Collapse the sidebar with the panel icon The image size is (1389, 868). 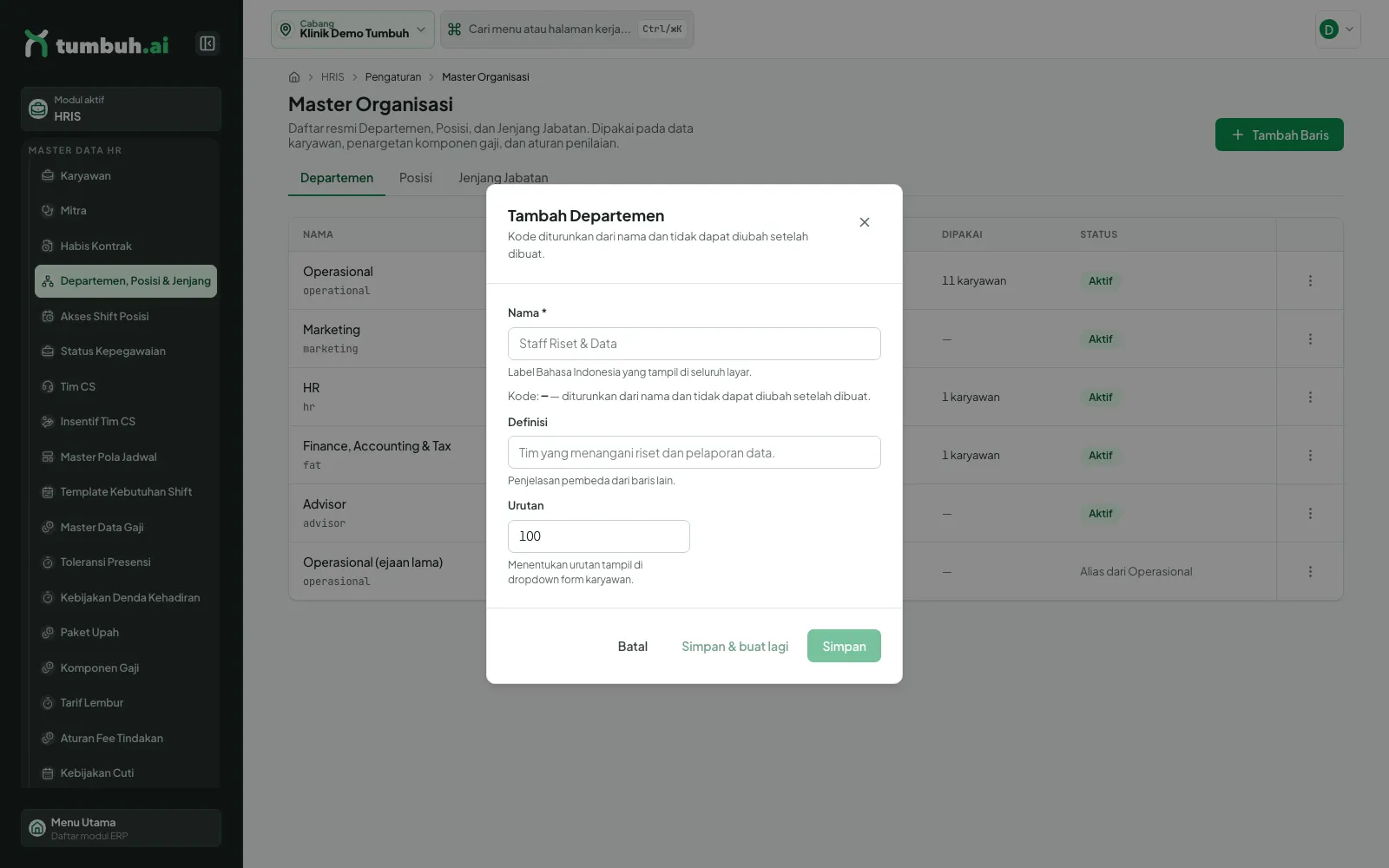coord(207,43)
